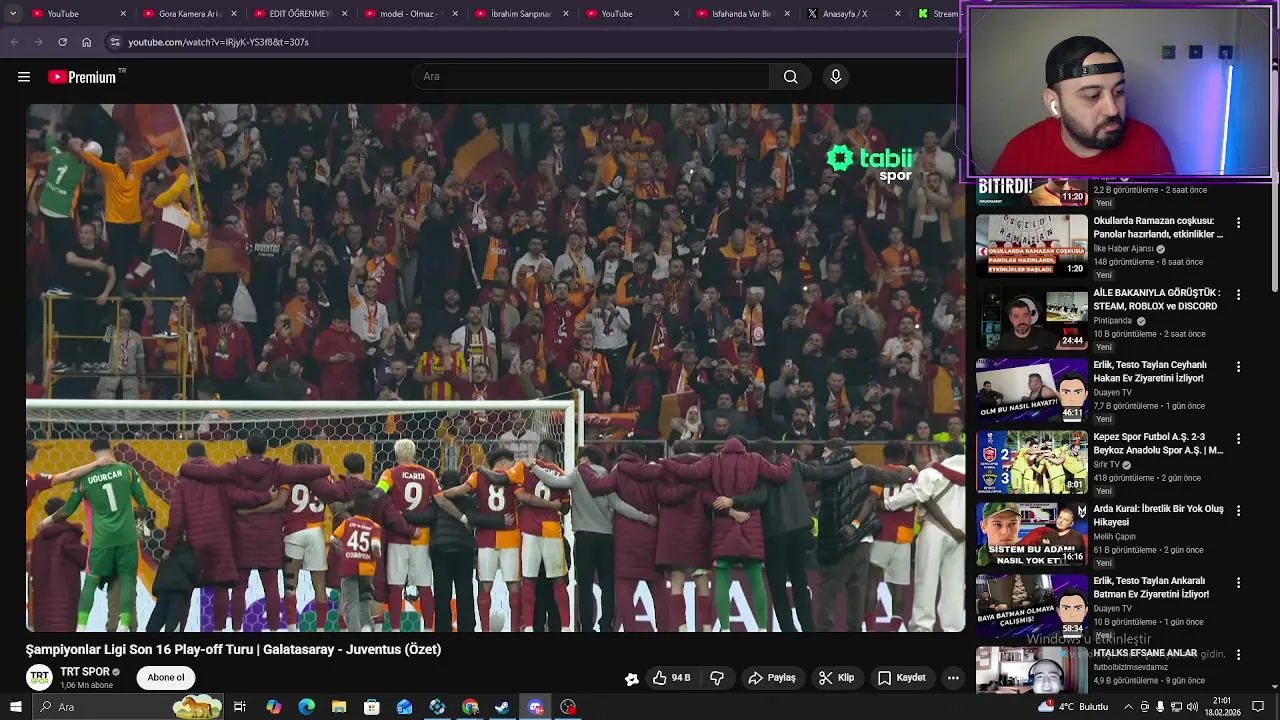Click the site info icon in address bar
Image resolution: width=1280 pixels, height=720 pixels.
point(115,42)
